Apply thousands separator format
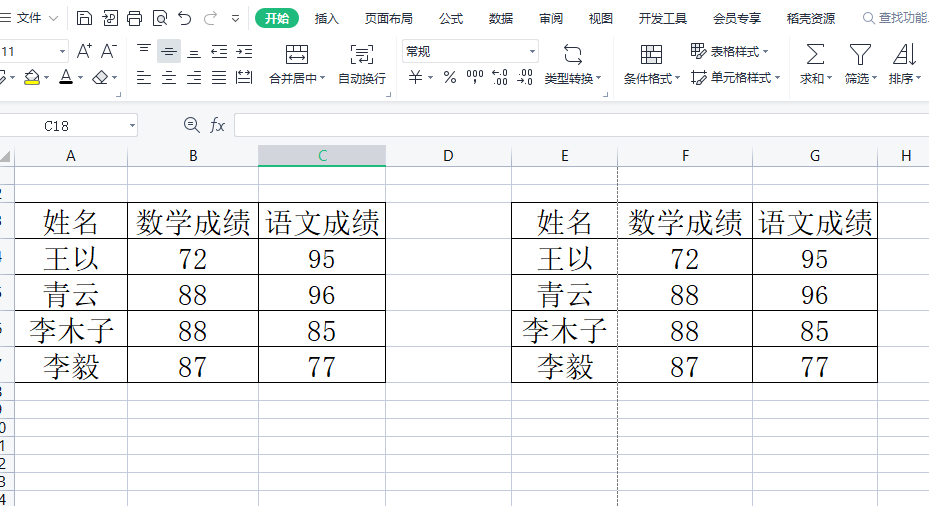Screen dimensions: 929x506 pyautogui.click(x=475, y=77)
